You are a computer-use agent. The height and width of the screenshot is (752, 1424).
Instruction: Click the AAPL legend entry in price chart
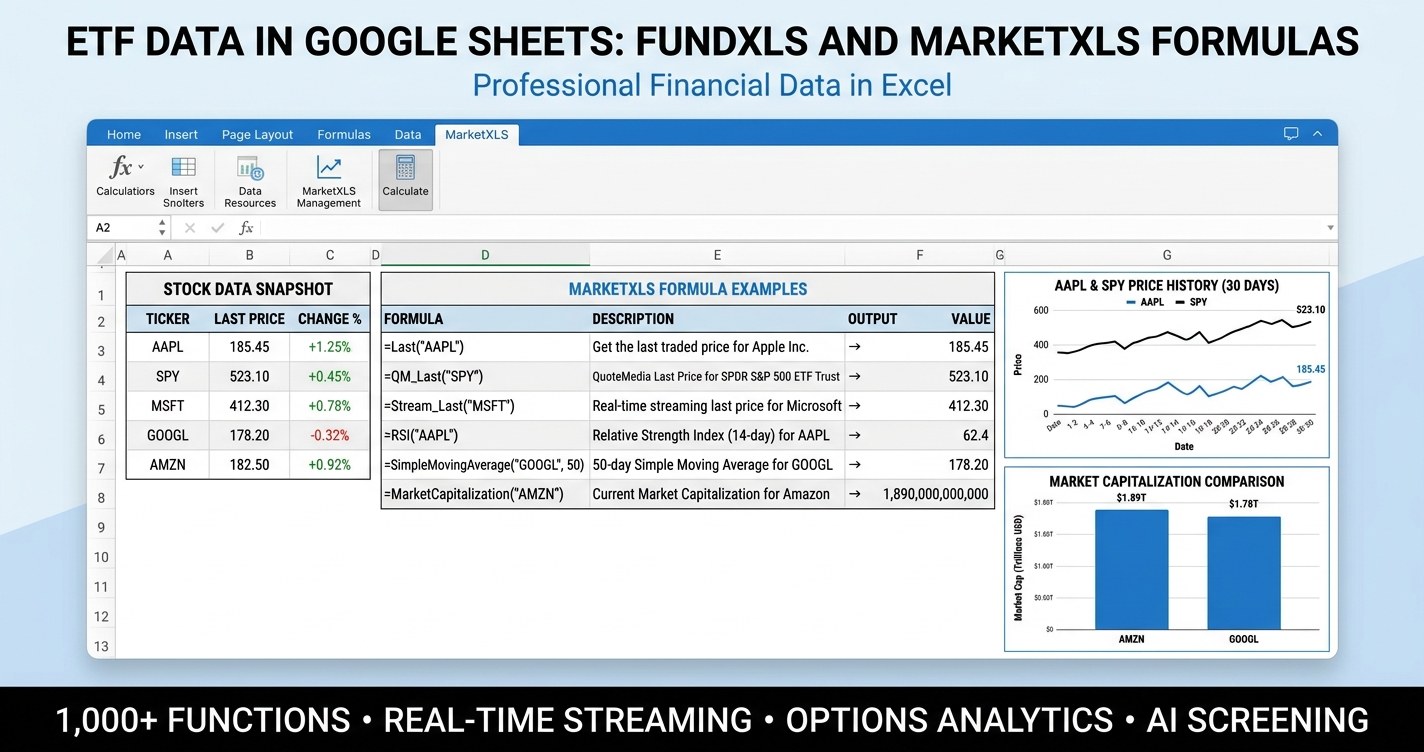coord(1145,302)
